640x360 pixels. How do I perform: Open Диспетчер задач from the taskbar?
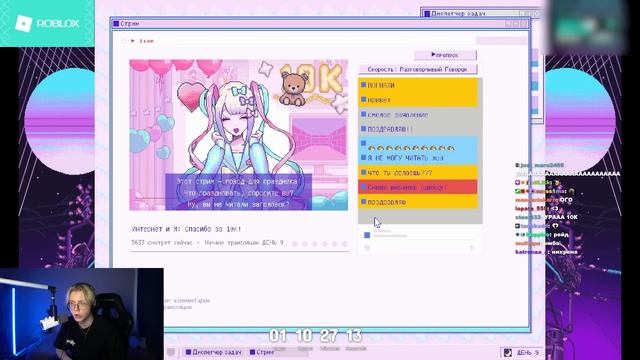coord(213,352)
